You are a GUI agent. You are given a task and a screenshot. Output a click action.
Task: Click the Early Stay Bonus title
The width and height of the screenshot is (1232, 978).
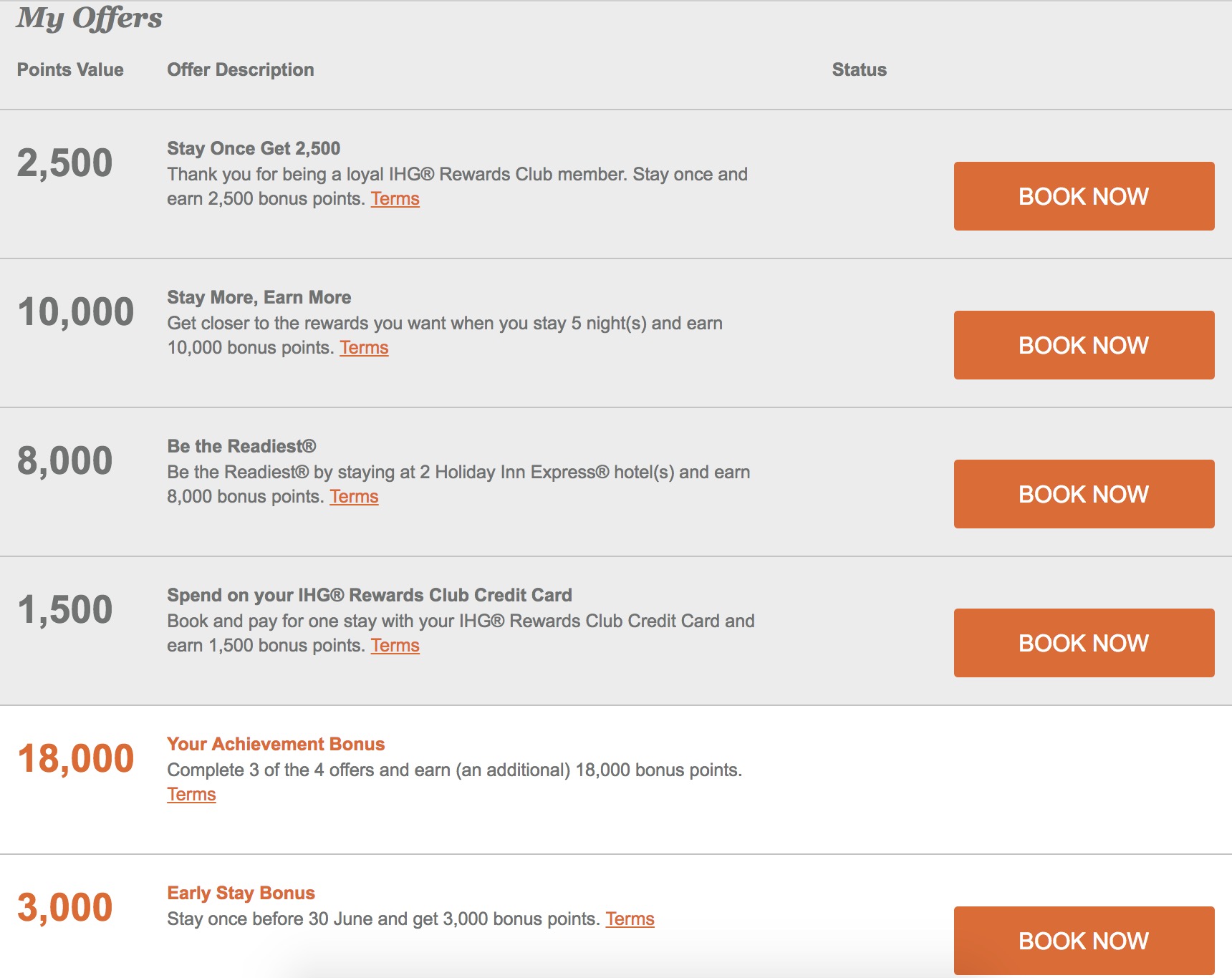(x=241, y=894)
